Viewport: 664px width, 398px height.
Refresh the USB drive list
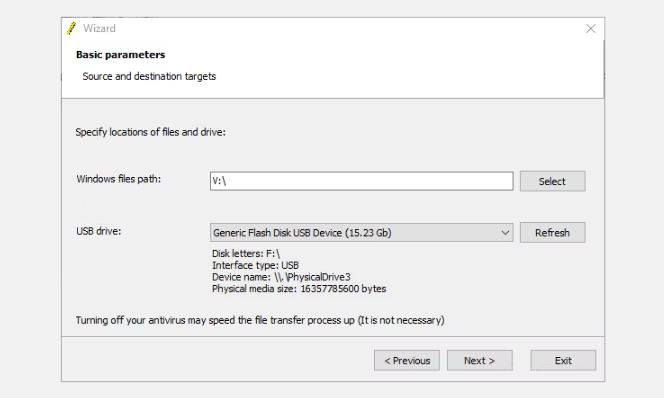[552, 232]
